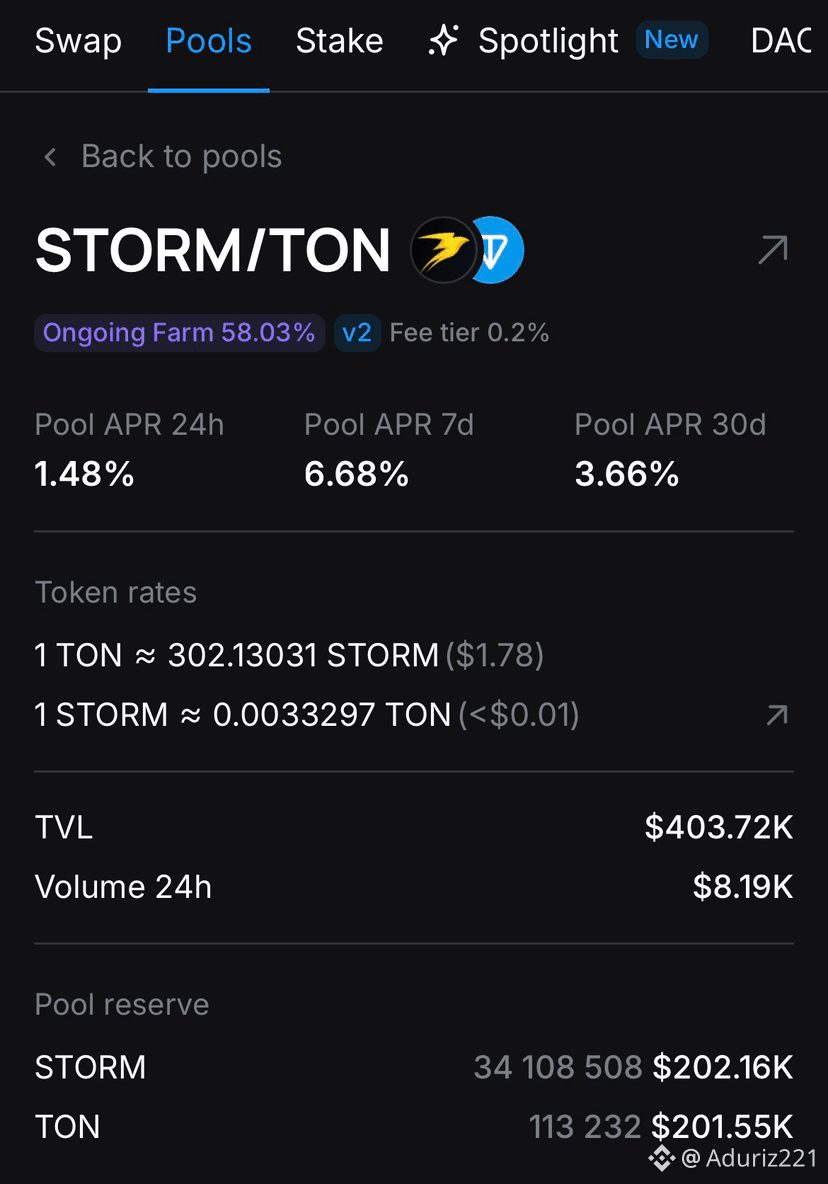Switch to the Swap tab

78,41
